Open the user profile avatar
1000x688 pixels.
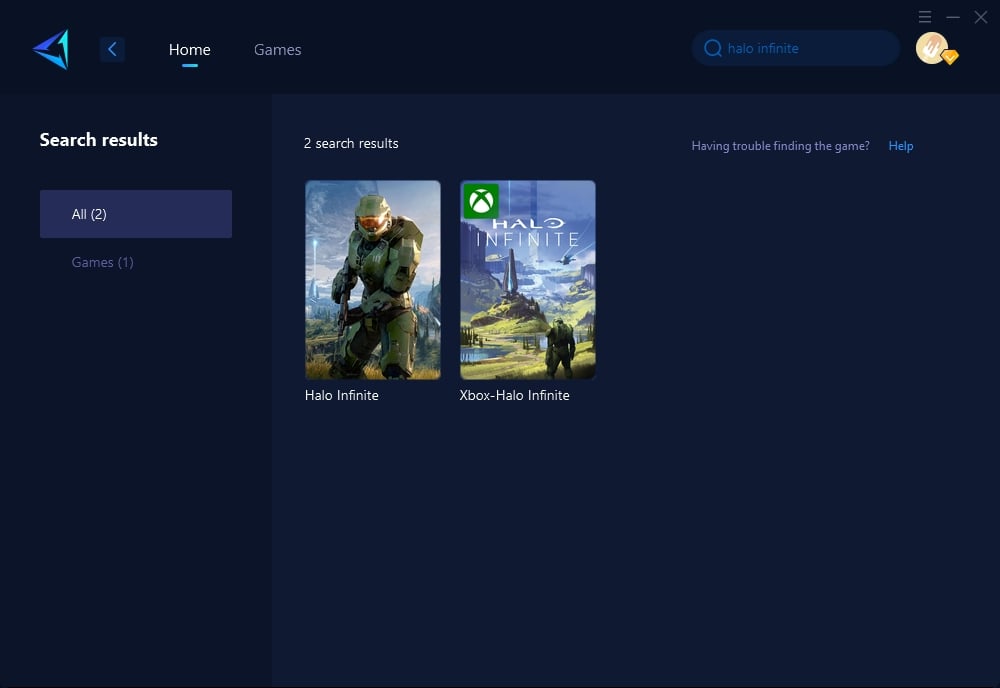pos(932,48)
